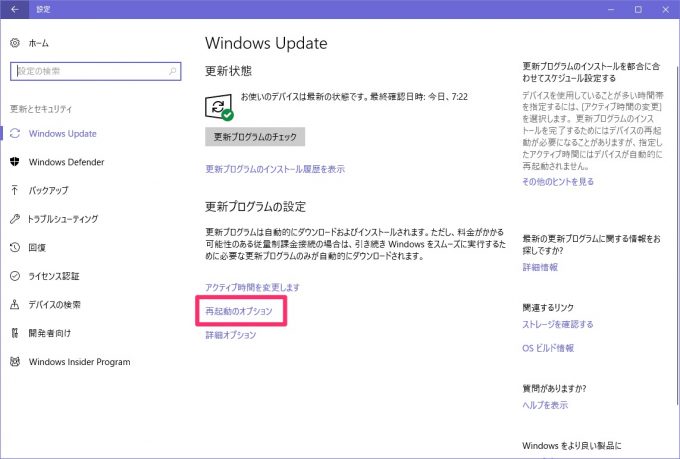Open ホーム in the sidebar

point(39,43)
